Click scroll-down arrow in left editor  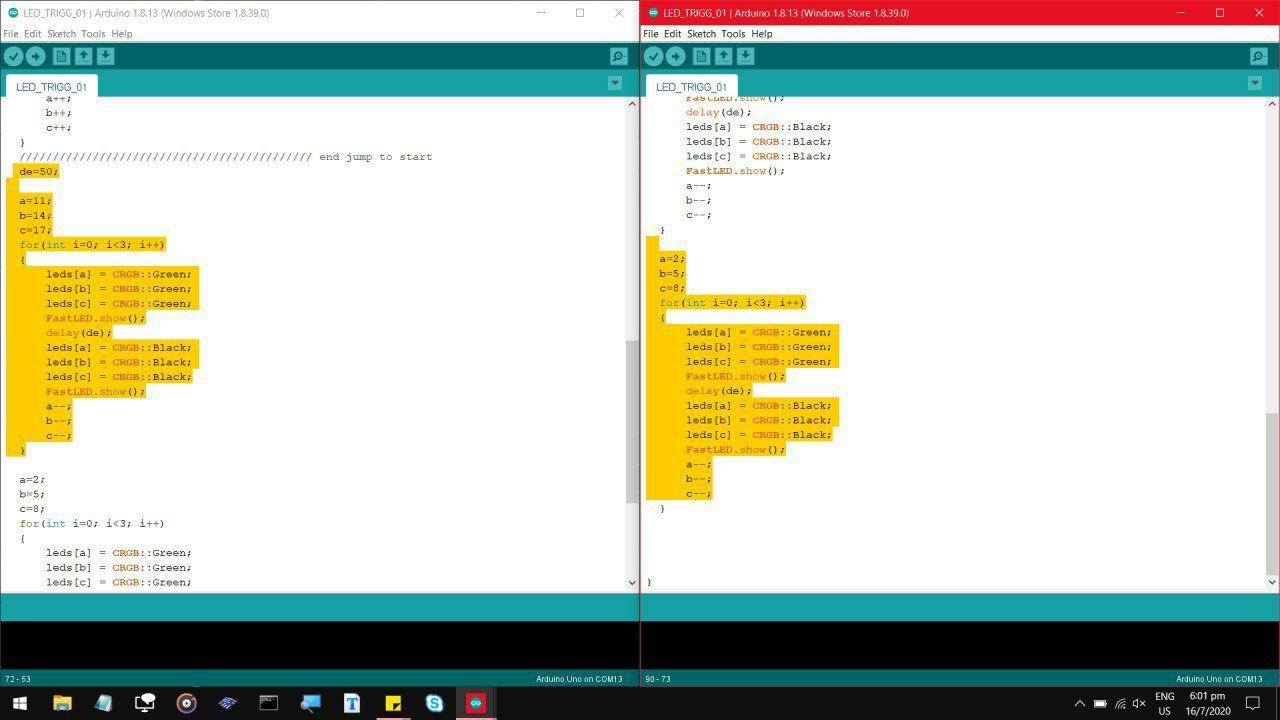pos(632,582)
